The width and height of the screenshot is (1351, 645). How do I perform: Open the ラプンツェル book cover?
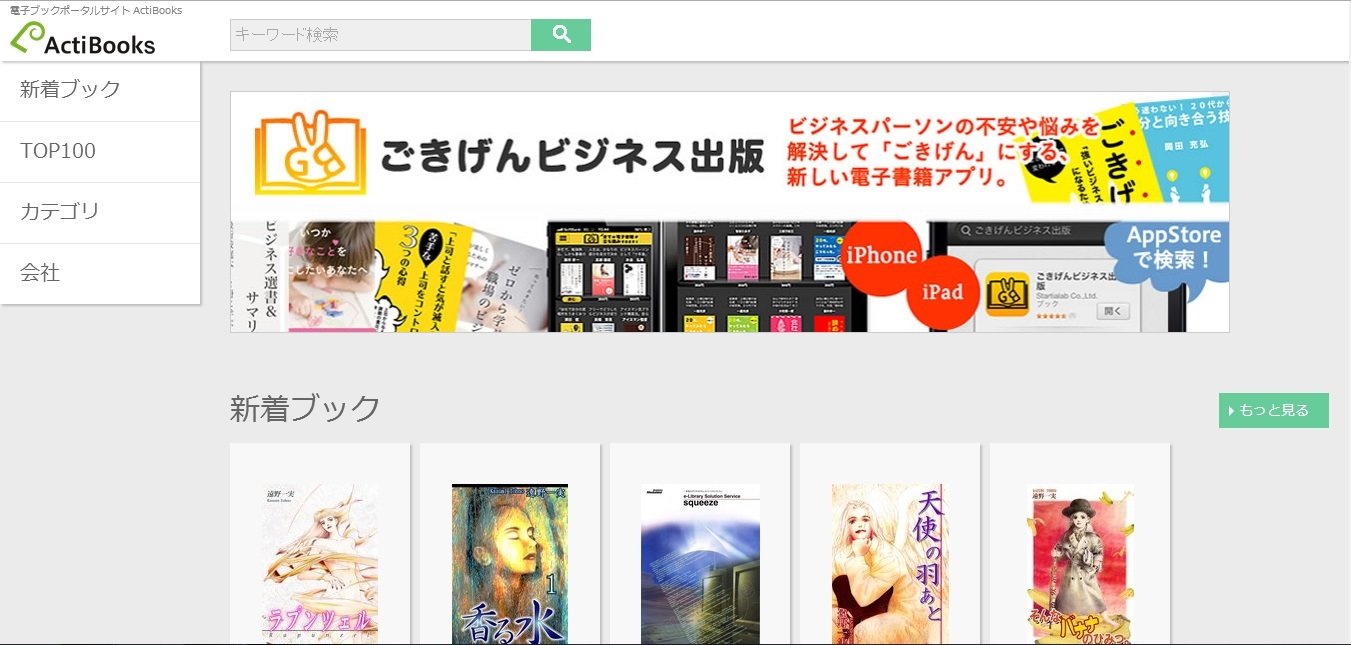[x=320, y=564]
